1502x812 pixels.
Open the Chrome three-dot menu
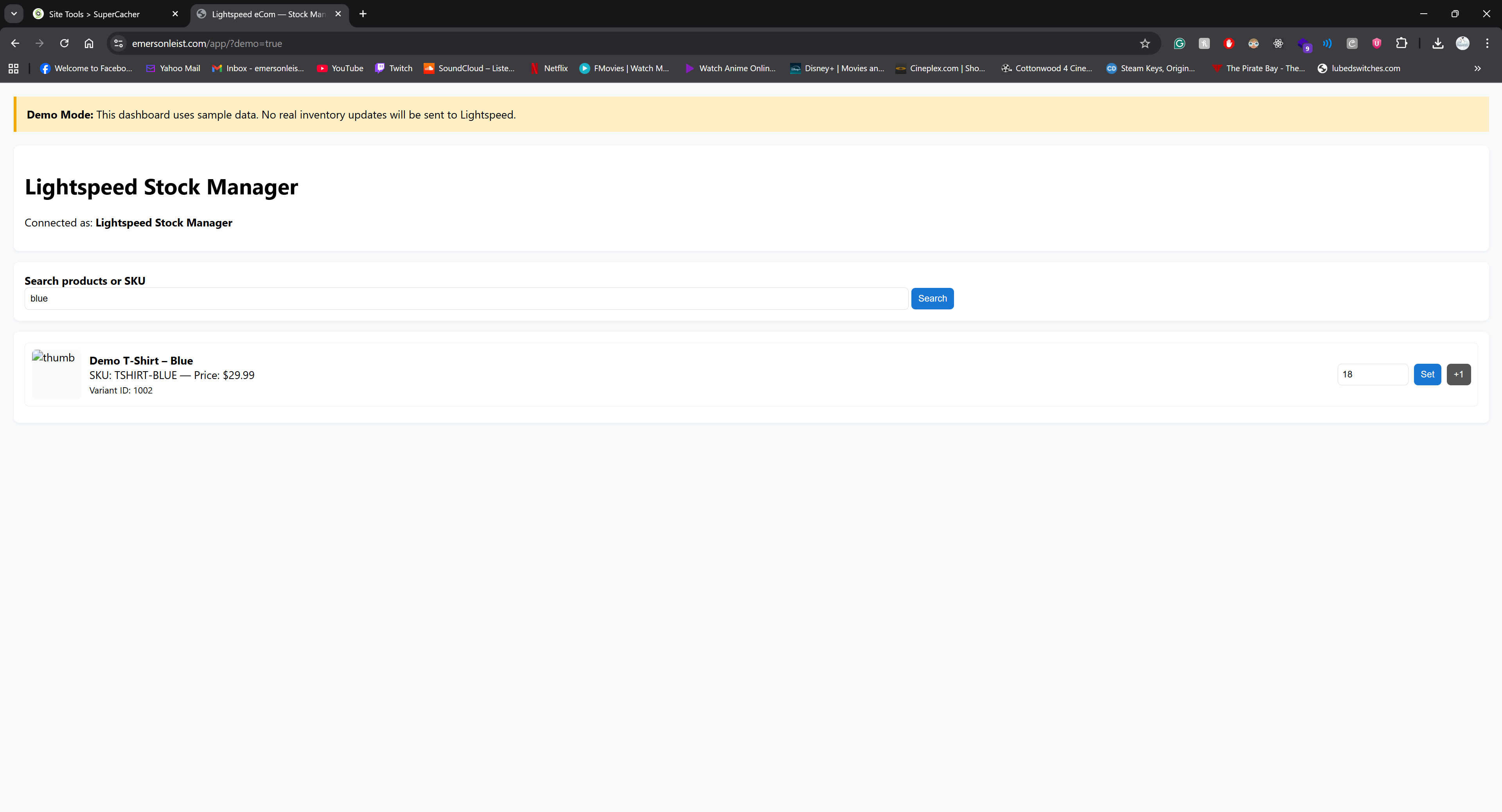pyautogui.click(x=1487, y=43)
